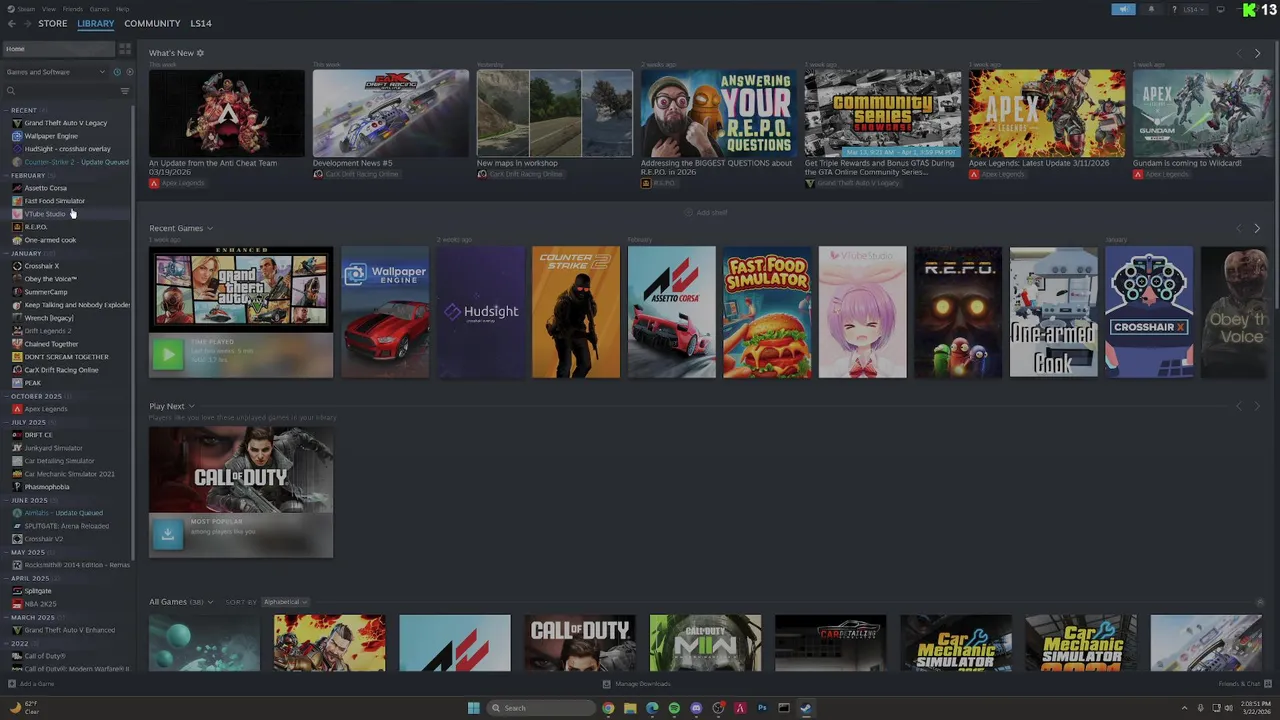Image resolution: width=1280 pixels, height=720 pixels.
Task: Focus the library search field
Action: (x=60, y=91)
